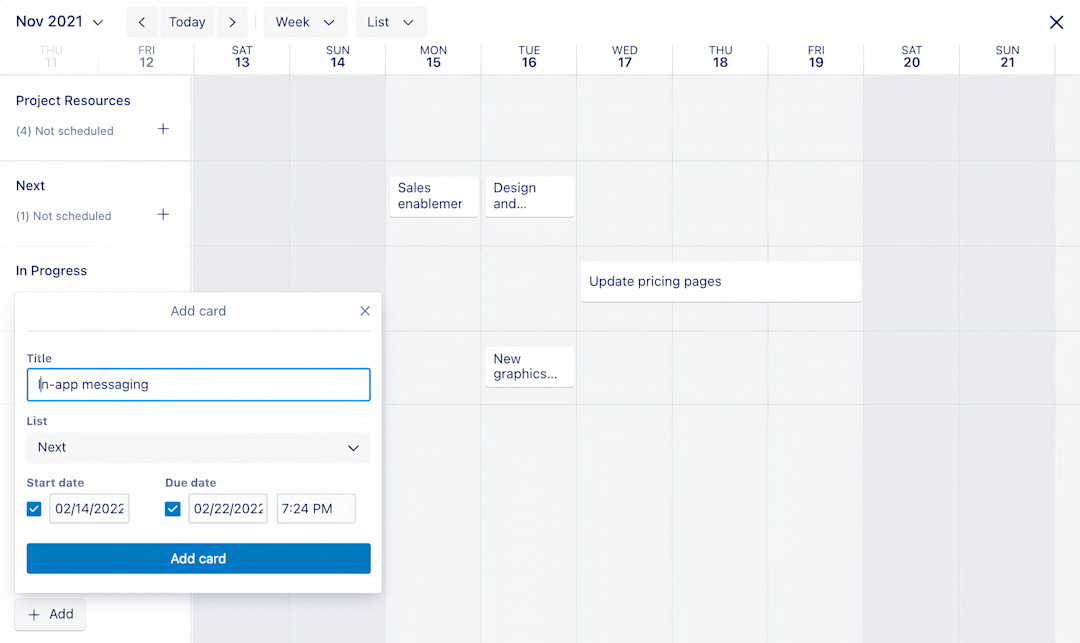Screen dimensions: 1080x643
Task: Select the Sales enablement card on Monday
Action: click(x=434, y=196)
